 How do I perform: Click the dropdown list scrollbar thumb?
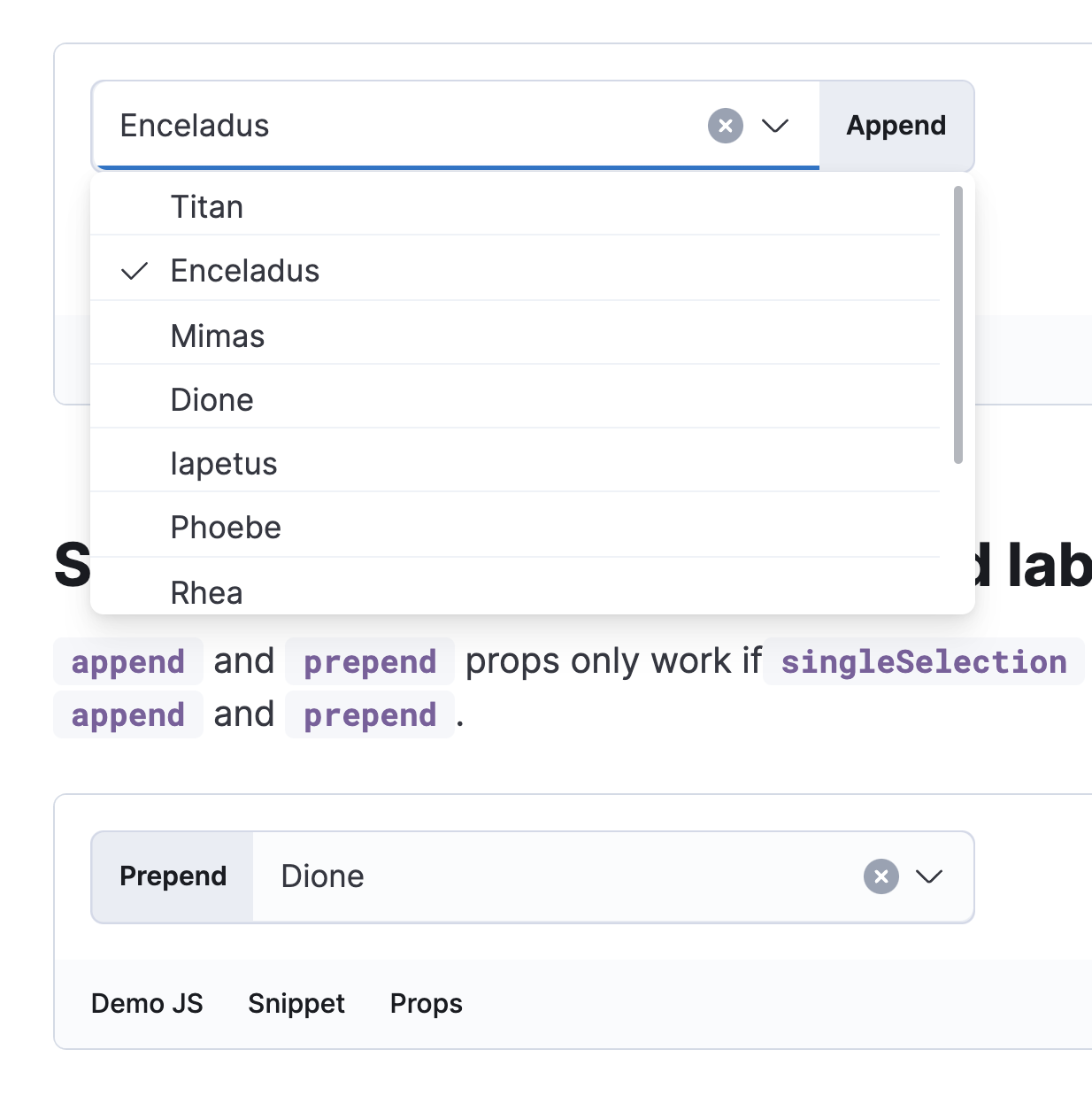coord(957,324)
